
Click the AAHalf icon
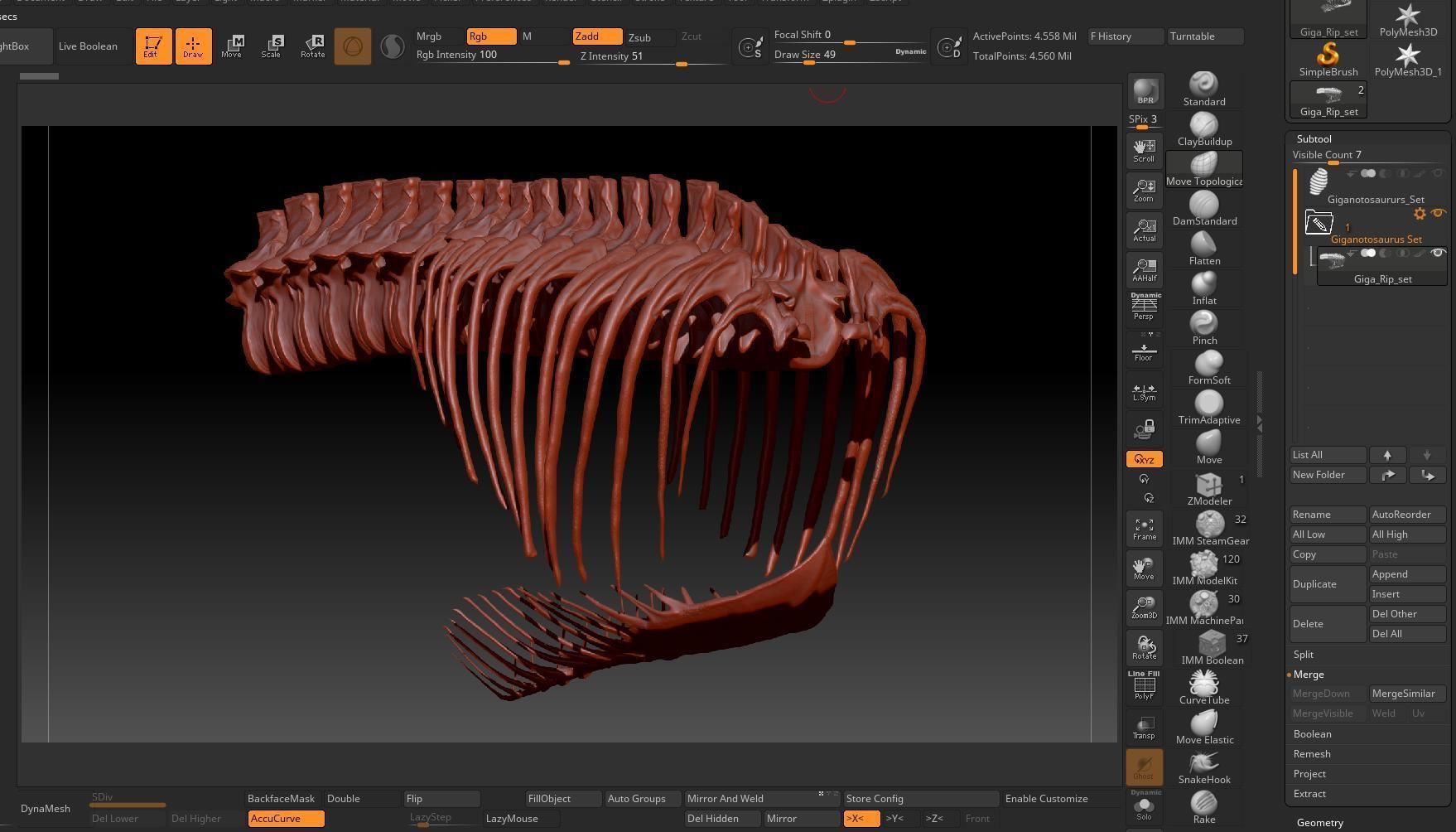tap(1144, 269)
